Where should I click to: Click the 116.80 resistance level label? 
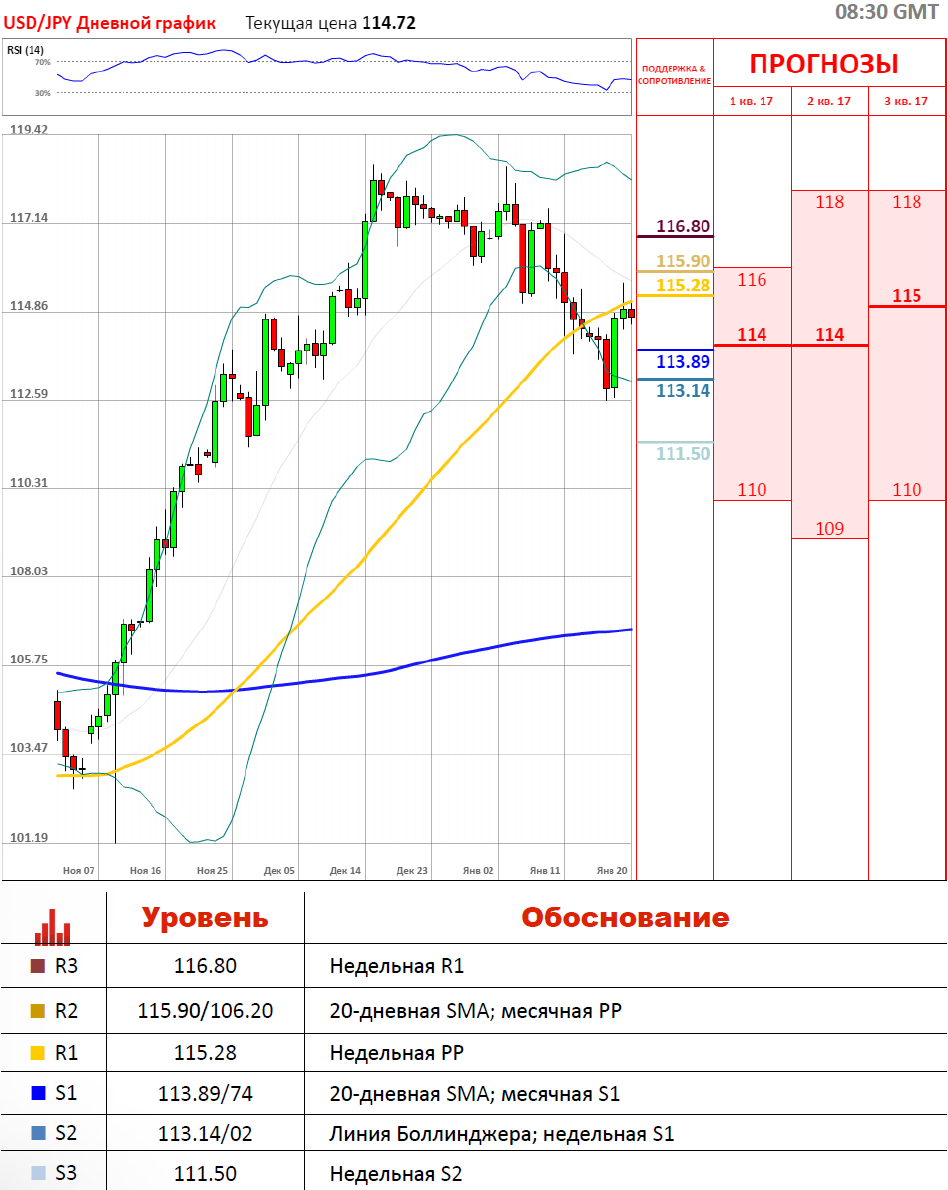[683, 226]
